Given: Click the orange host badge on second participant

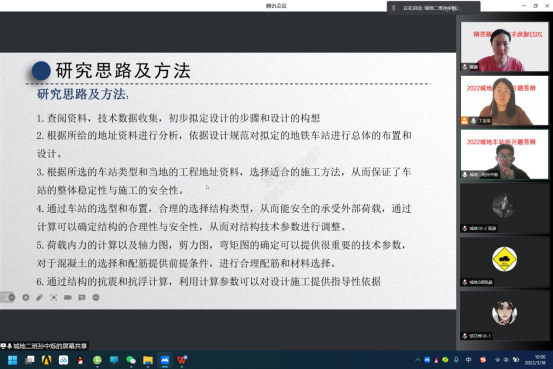Looking at the screenshot, I should coord(464,121).
